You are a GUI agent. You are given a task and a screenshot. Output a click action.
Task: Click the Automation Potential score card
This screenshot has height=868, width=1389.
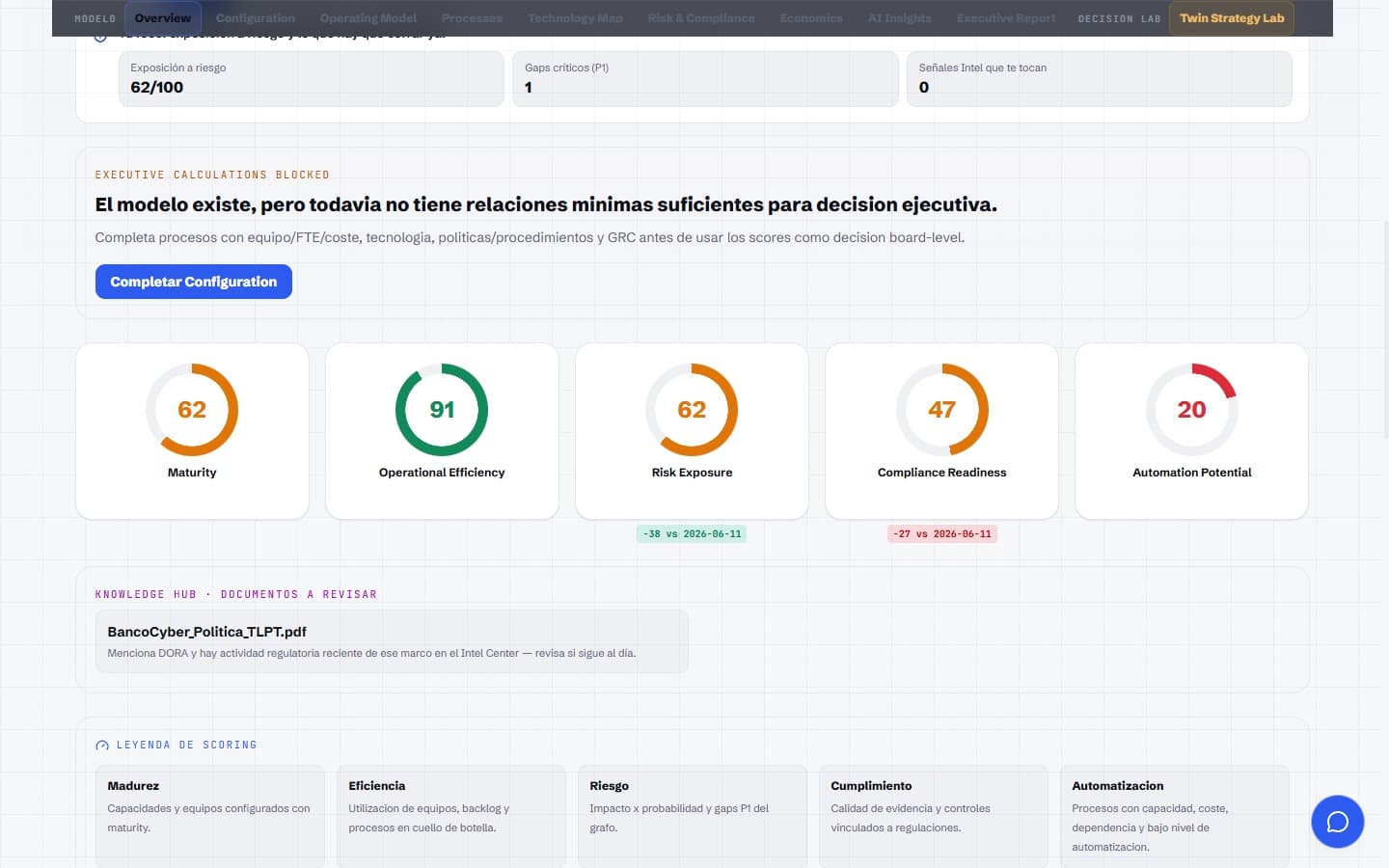tap(1191, 431)
